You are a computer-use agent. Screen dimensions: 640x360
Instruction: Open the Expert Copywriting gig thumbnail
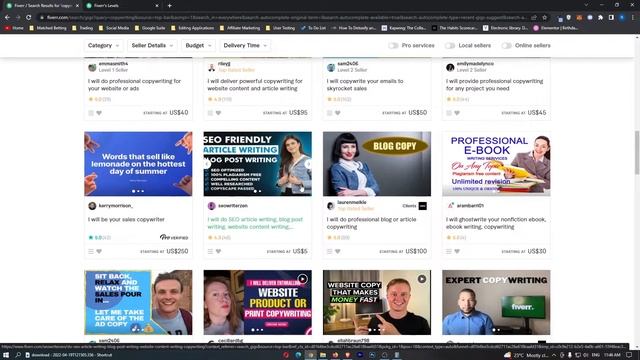496,302
